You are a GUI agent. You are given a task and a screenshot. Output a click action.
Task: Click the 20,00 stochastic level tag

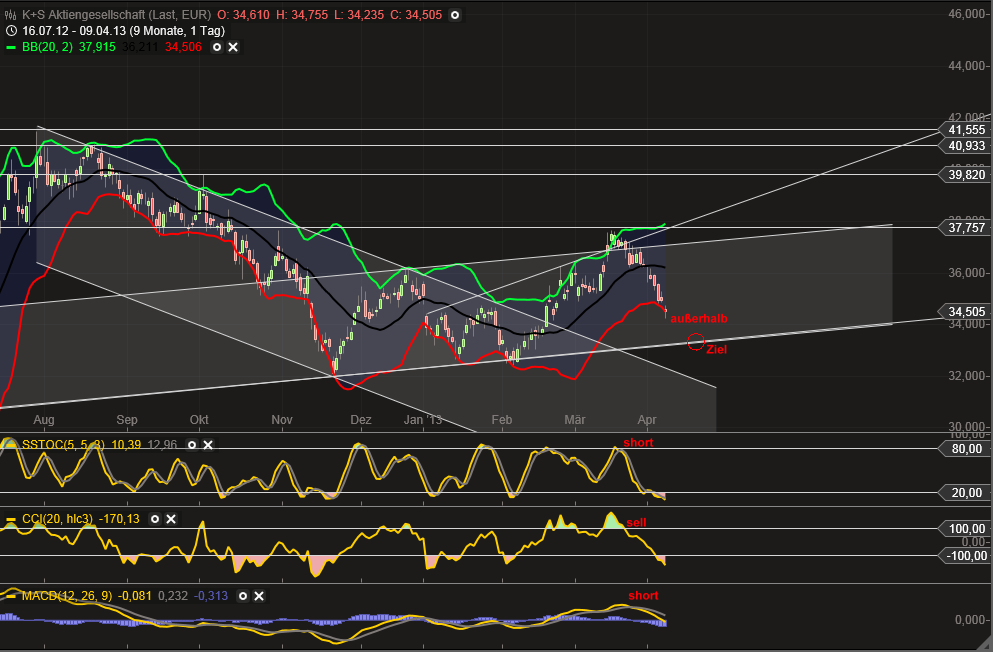966,492
